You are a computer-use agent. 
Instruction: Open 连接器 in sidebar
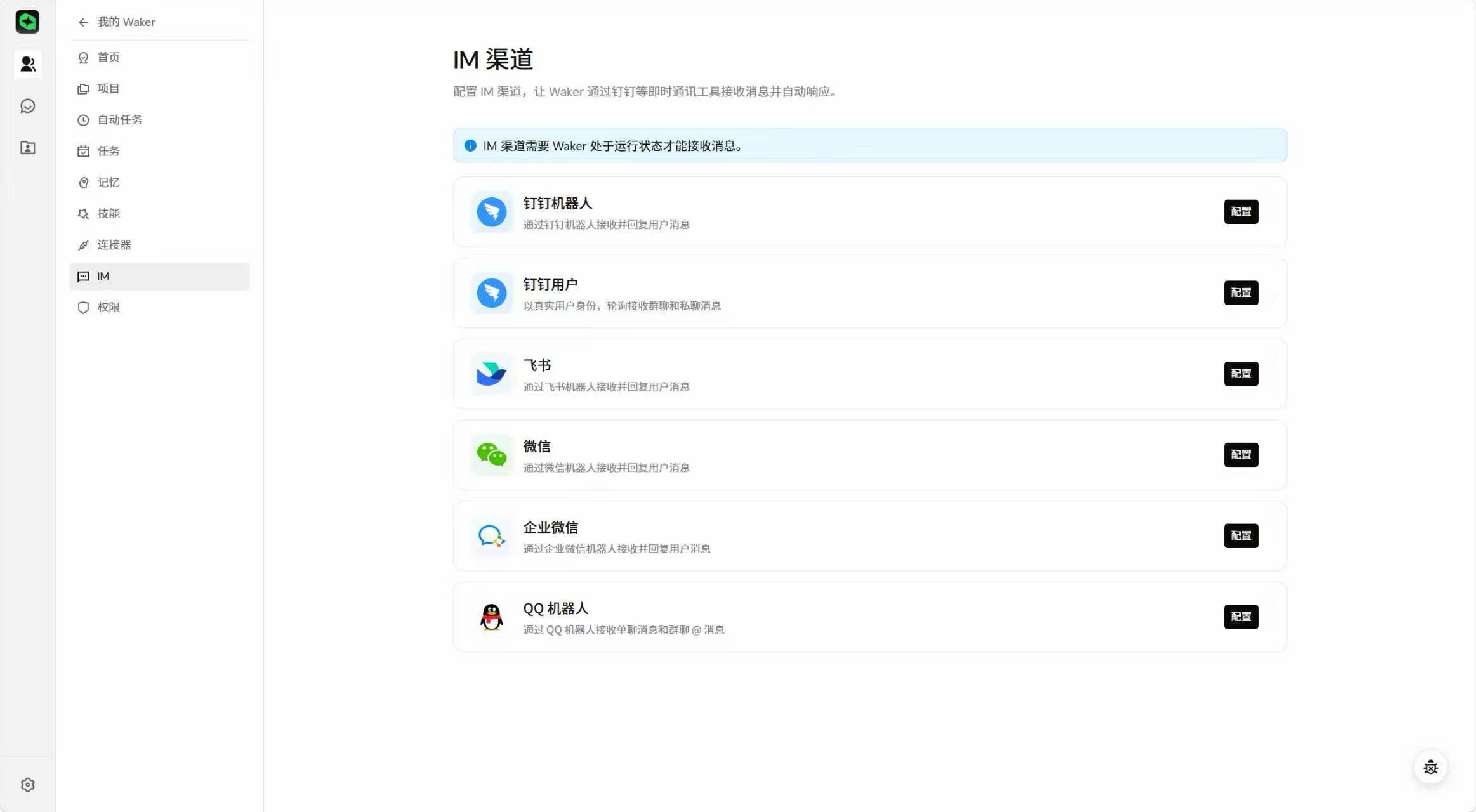159,245
